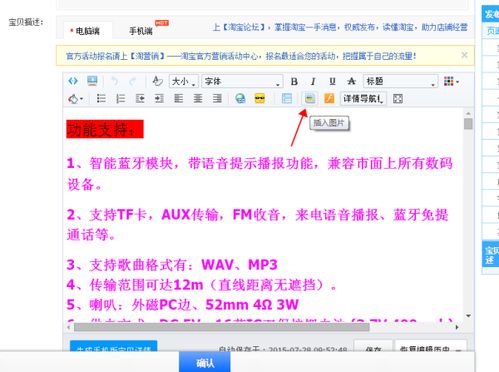Image resolution: width=499 pixels, height=372 pixels.
Task: Insert a Flash object icon
Action: coord(329,99)
